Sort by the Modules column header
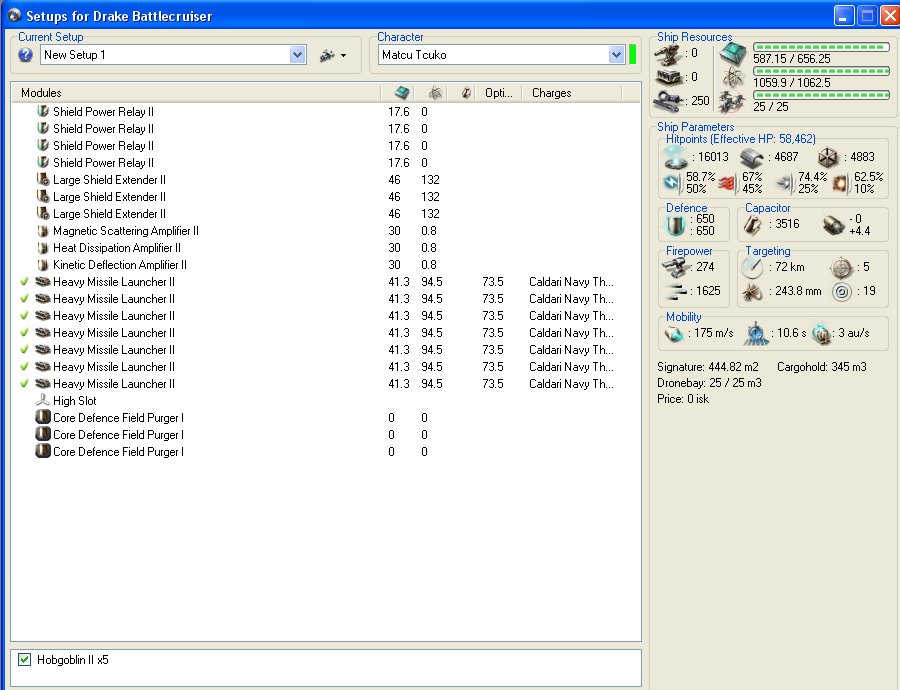Viewport: 900px width, 690px height. point(196,93)
